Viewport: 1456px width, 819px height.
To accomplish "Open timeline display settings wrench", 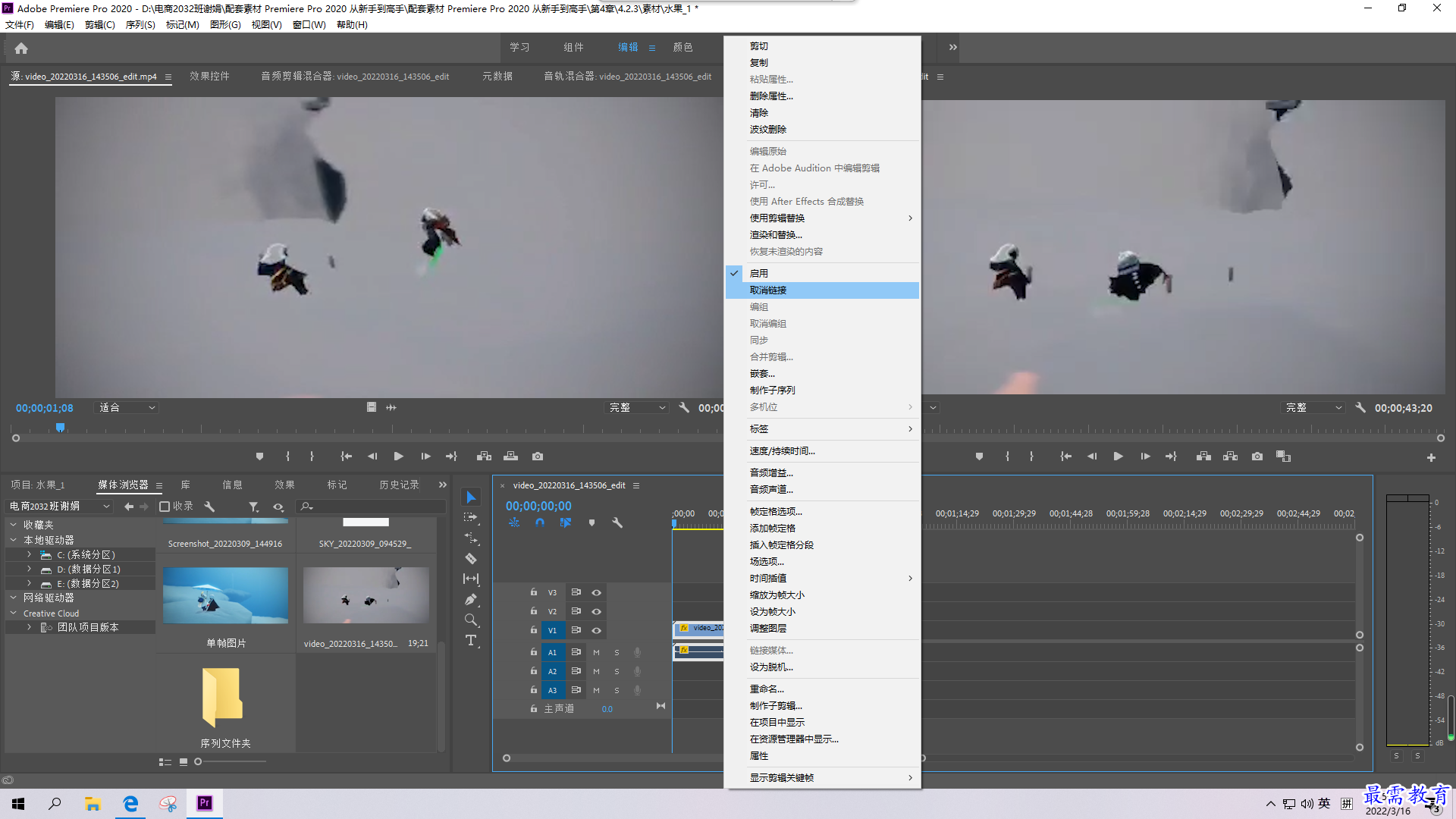I will pos(617,522).
